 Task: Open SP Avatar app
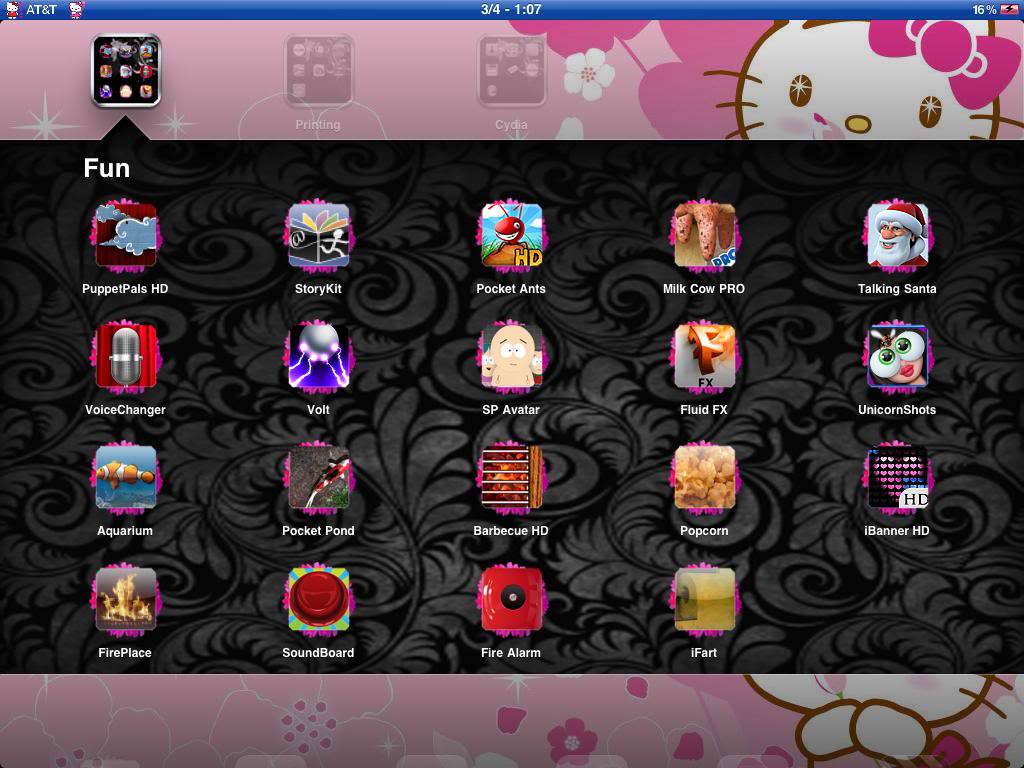click(511, 357)
